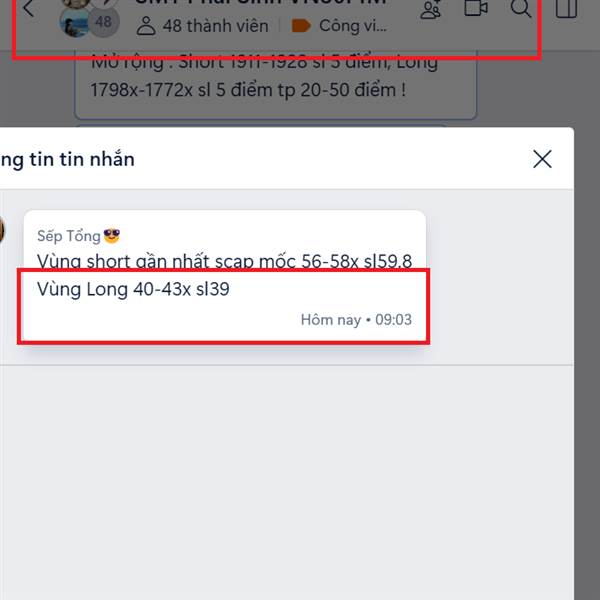Viewport: 600px width, 600px height.
Task: Click the sender avatar beside the message bubble
Action: [x=1, y=230]
